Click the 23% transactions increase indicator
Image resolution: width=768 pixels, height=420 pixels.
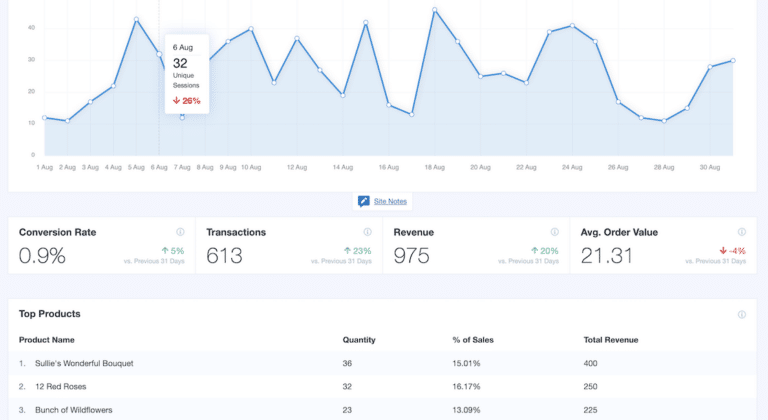point(358,251)
